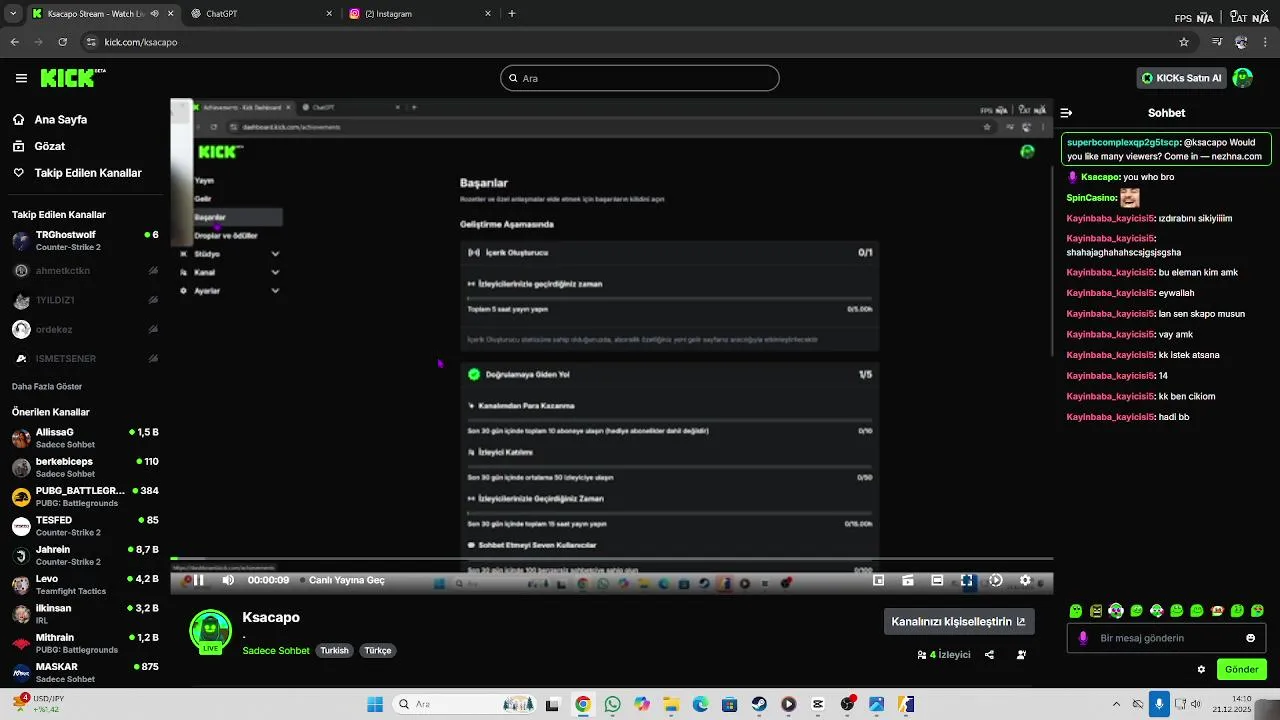
Task: Open Steam from the taskbar
Action: [x=759, y=704]
